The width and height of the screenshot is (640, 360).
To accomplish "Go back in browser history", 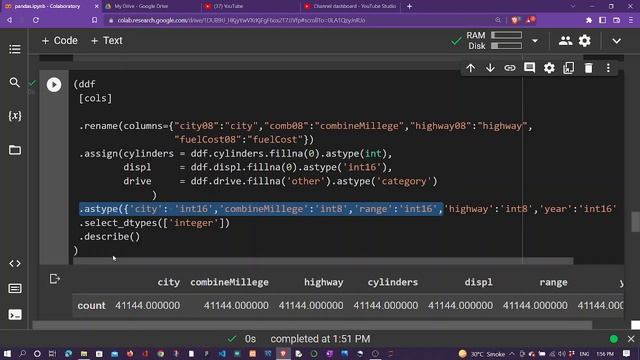I will [x=9, y=20].
